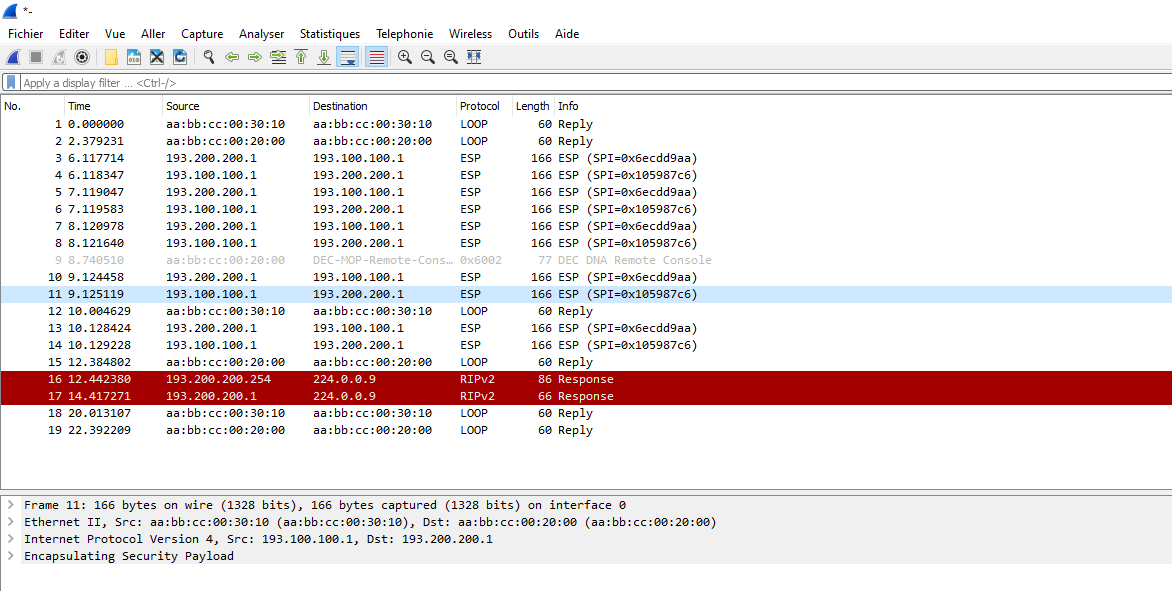Select ESP packet 5 at 7.119047

[586, 192]
